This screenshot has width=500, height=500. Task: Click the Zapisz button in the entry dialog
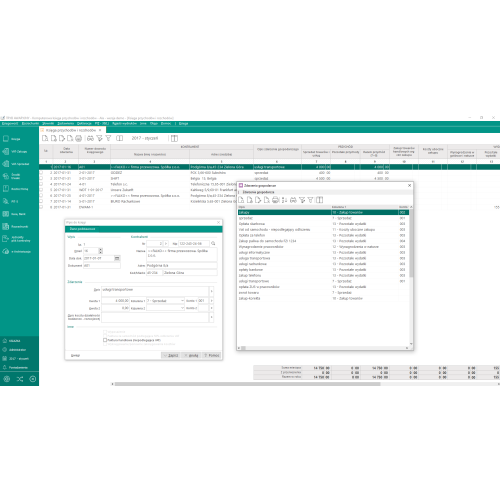pyautogui.click(x=171, y=356)
